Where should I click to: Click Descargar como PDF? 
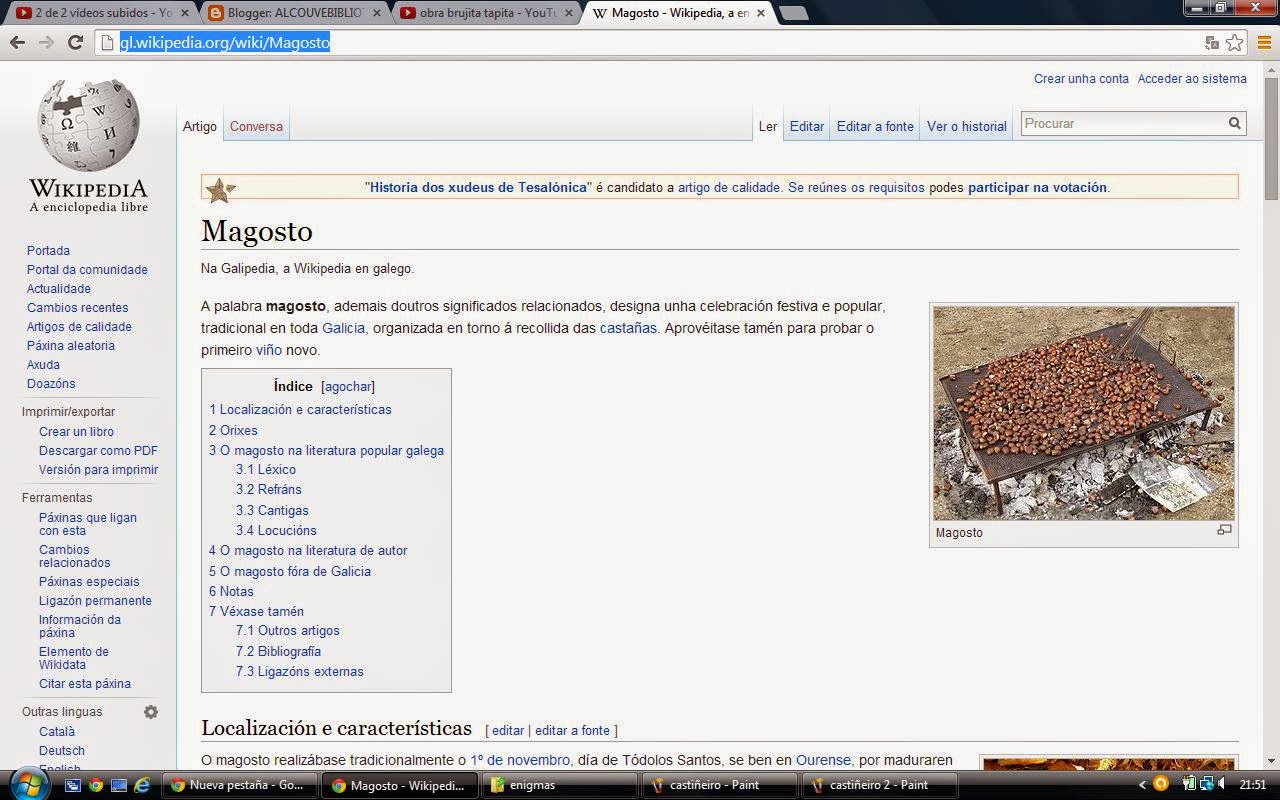coord(98,451)
